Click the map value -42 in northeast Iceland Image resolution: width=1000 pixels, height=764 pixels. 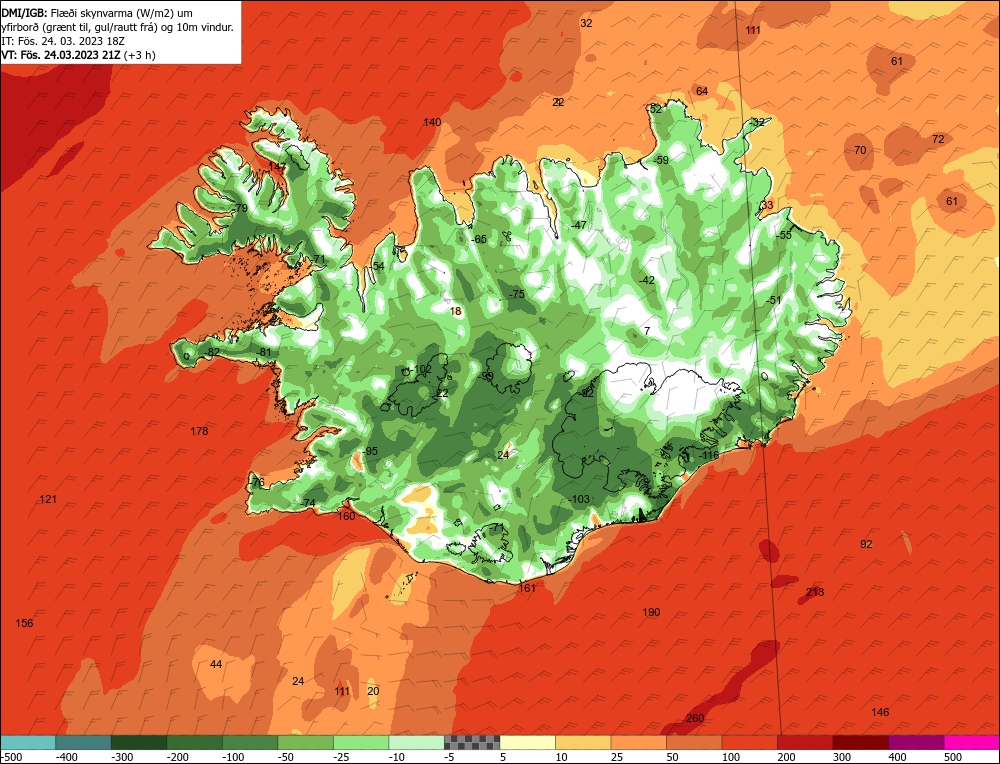point(647,280)
